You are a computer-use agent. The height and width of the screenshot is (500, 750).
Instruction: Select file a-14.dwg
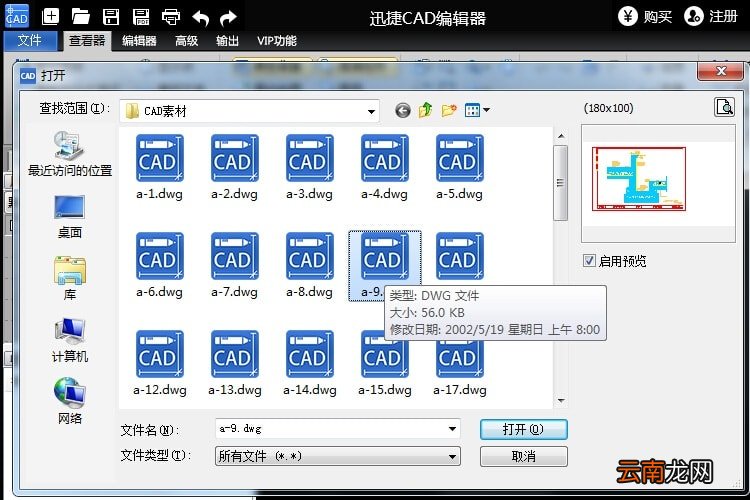click(x=309, y=363)
